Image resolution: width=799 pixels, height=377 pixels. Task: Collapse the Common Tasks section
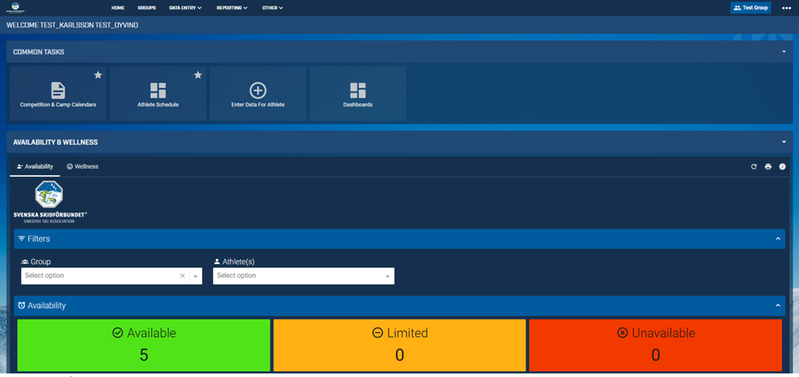point(784,52)
